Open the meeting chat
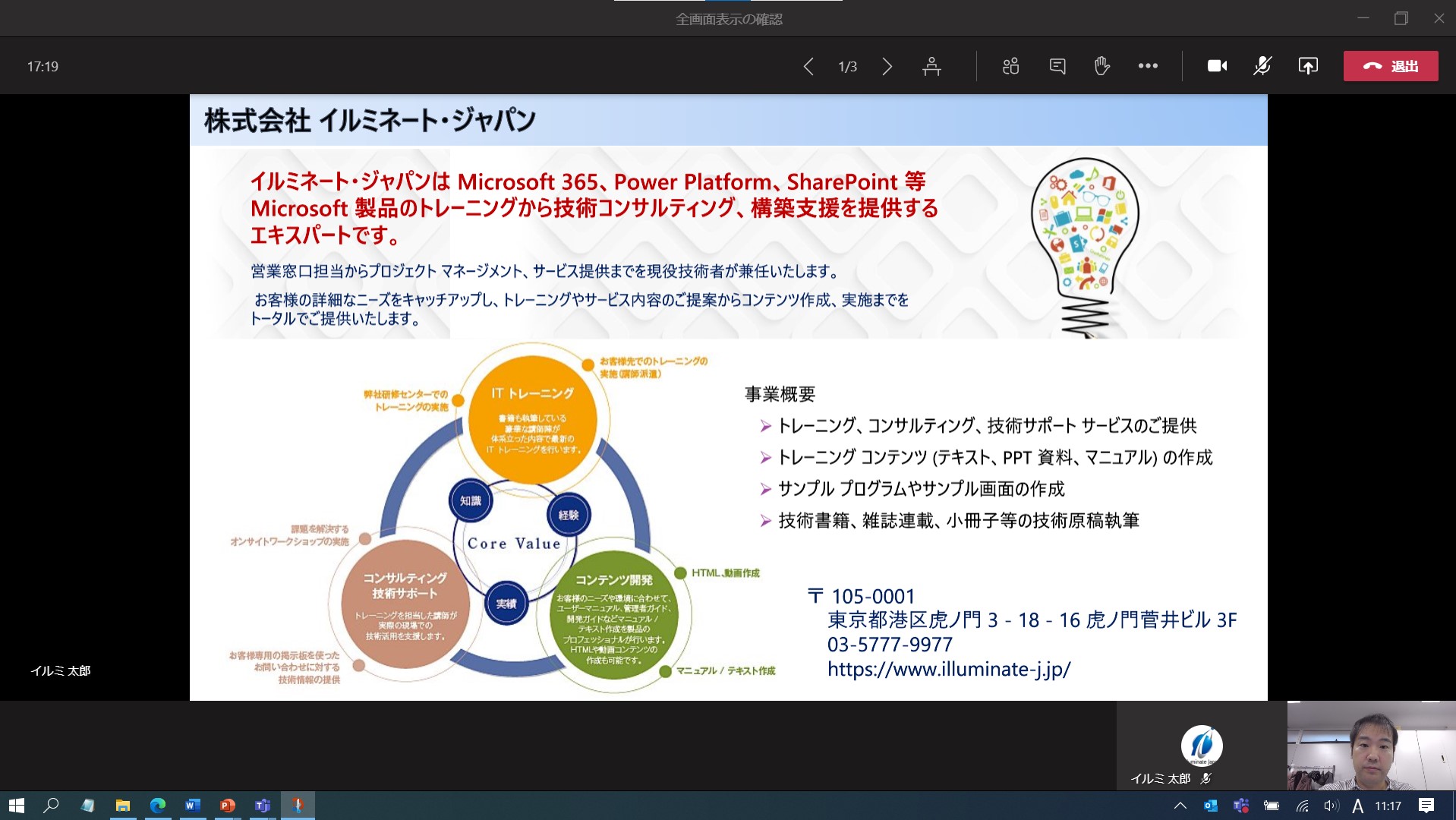 coord(1057,67)
